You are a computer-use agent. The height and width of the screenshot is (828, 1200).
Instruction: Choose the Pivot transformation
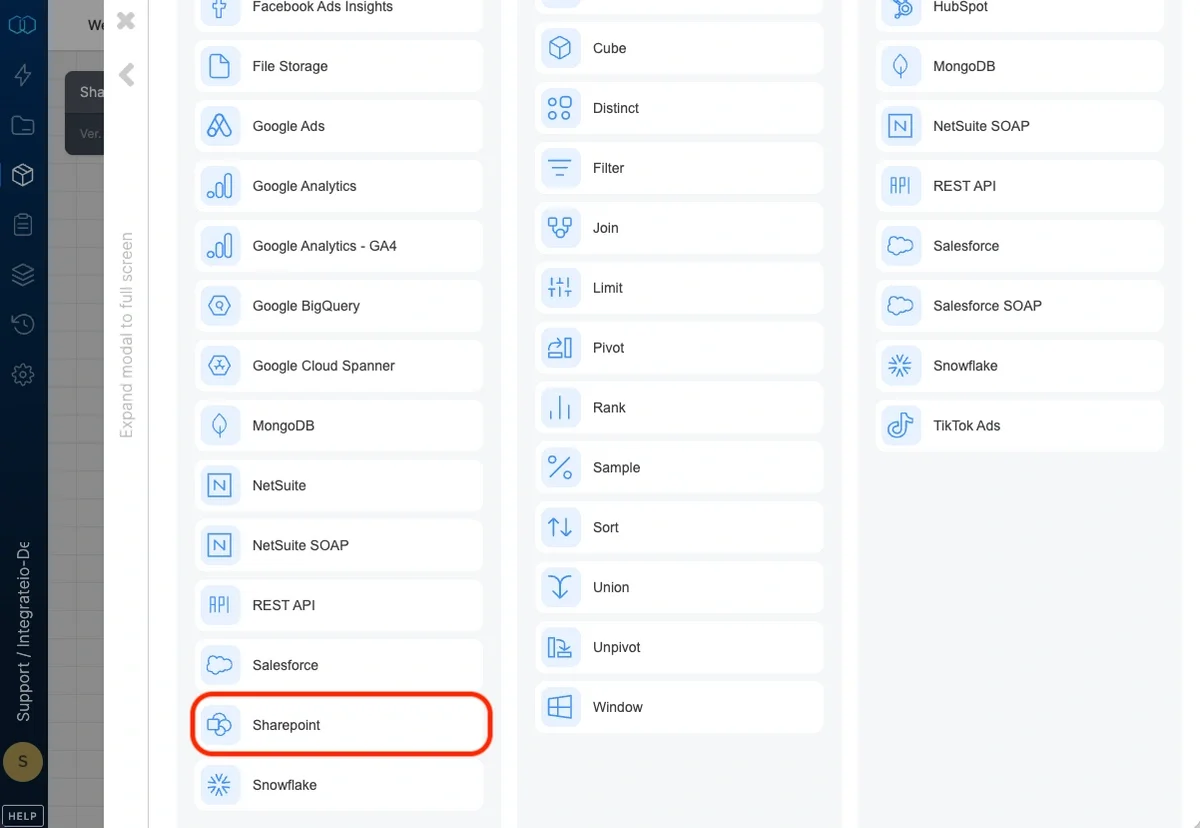click(679, 348)
